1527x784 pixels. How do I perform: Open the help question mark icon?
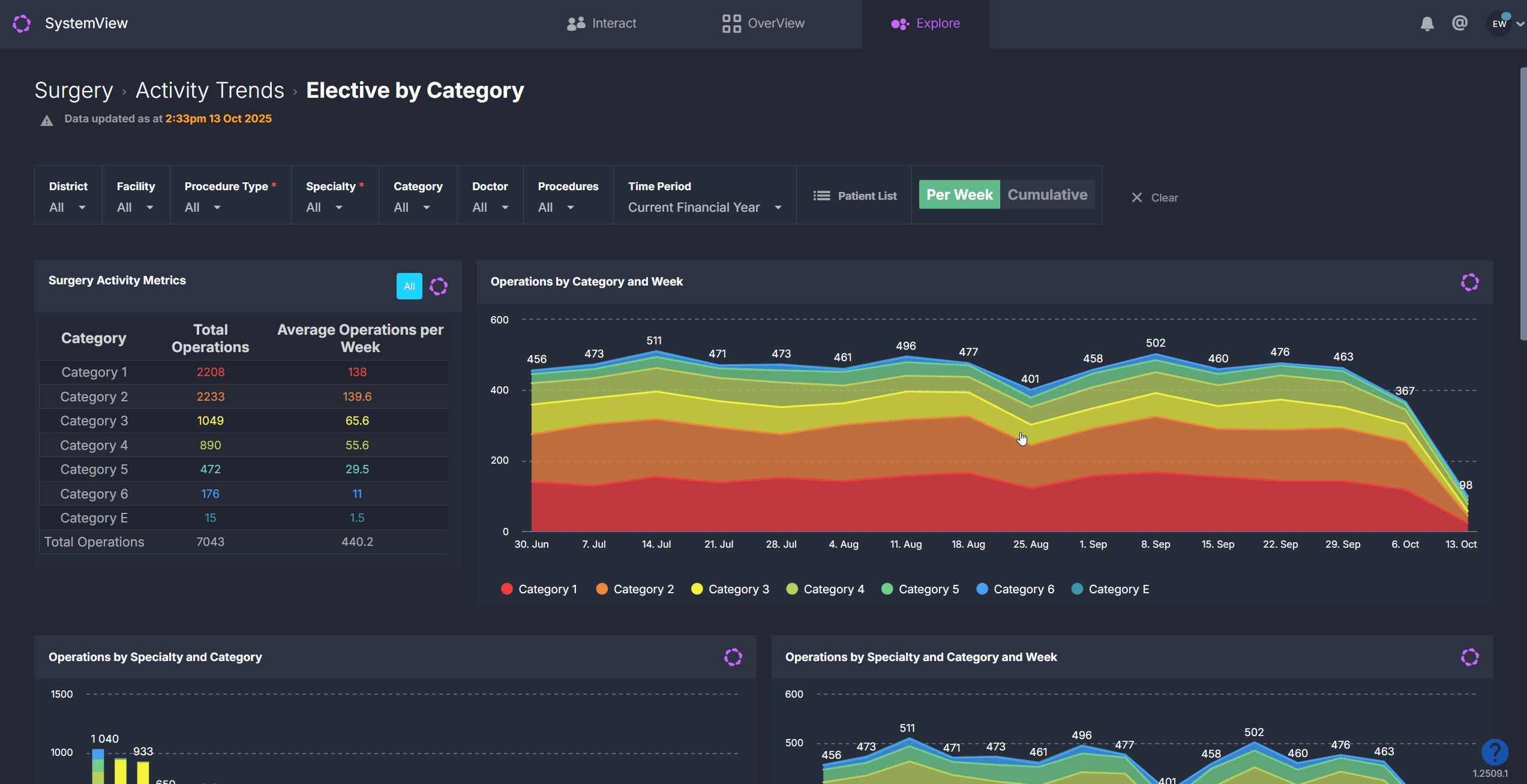pos(1495,751)
